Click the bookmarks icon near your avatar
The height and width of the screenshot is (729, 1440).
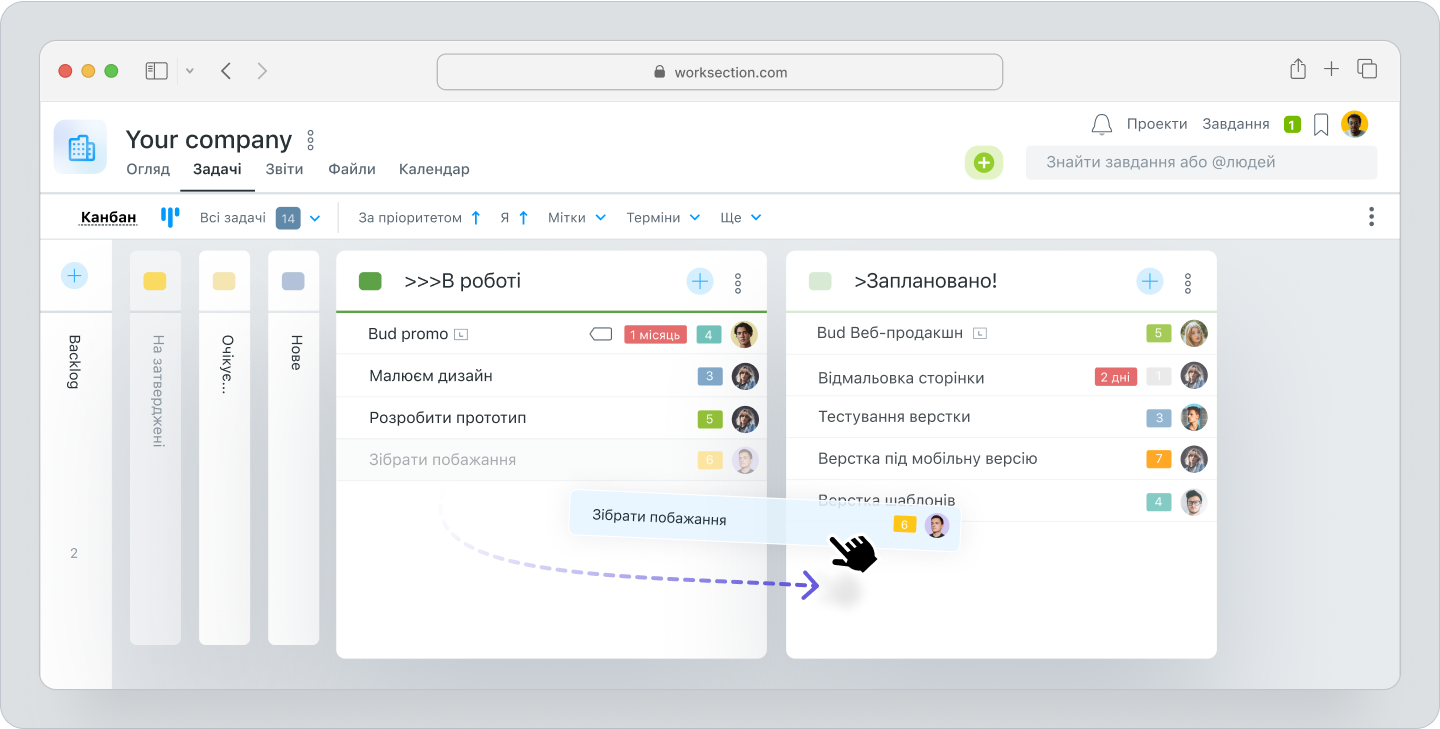click(x=1320, y=123)
